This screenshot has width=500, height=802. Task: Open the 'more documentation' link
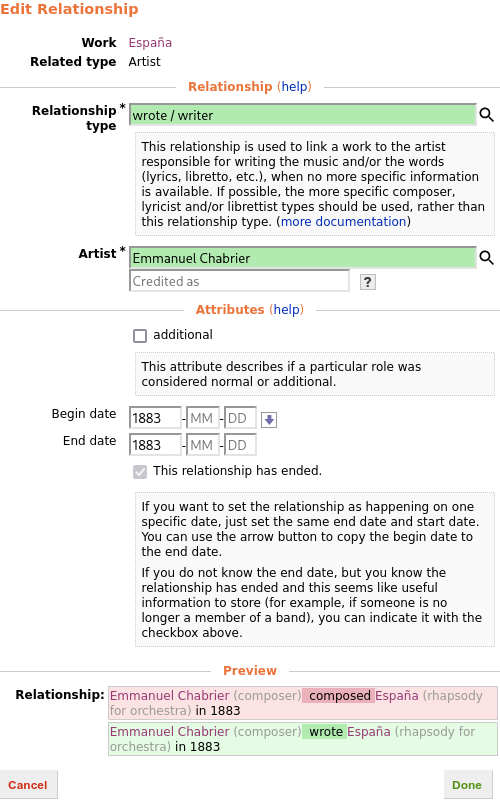344,221
